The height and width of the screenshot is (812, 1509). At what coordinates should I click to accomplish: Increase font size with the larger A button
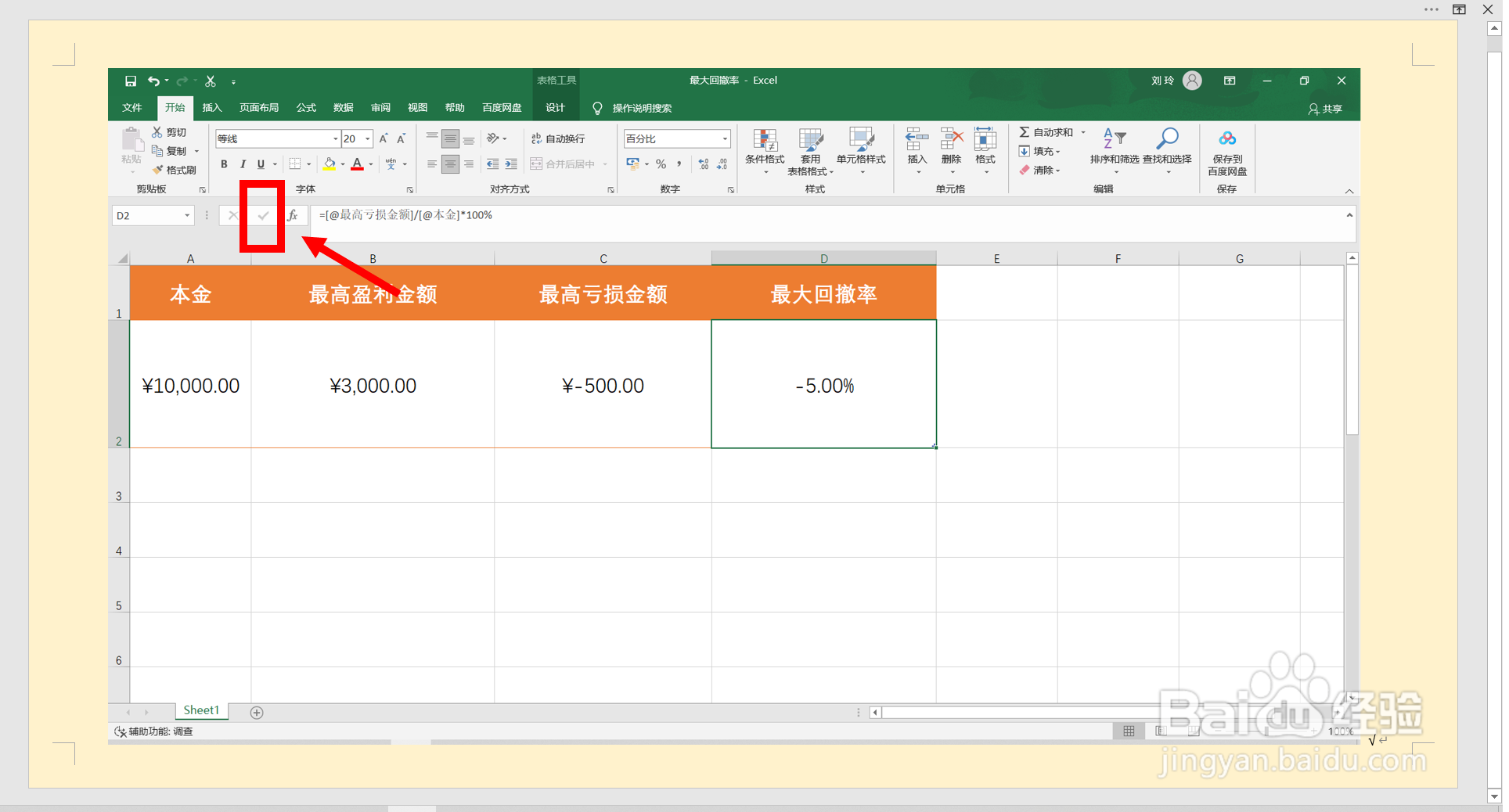[384, 138]
